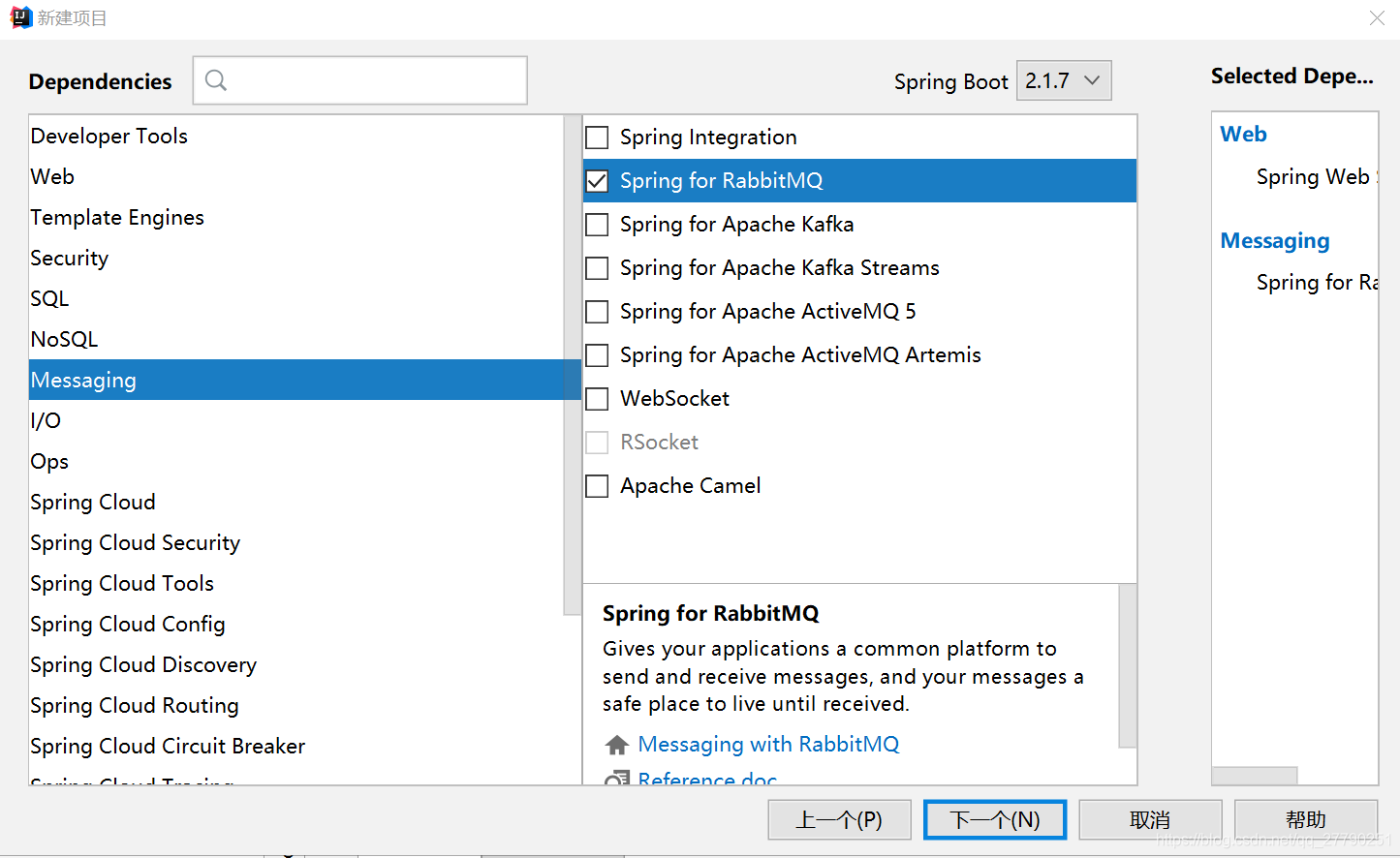Go to previous step with 上一个(P)
This screenshot has width=1400, height=858.
pos(839,820)
